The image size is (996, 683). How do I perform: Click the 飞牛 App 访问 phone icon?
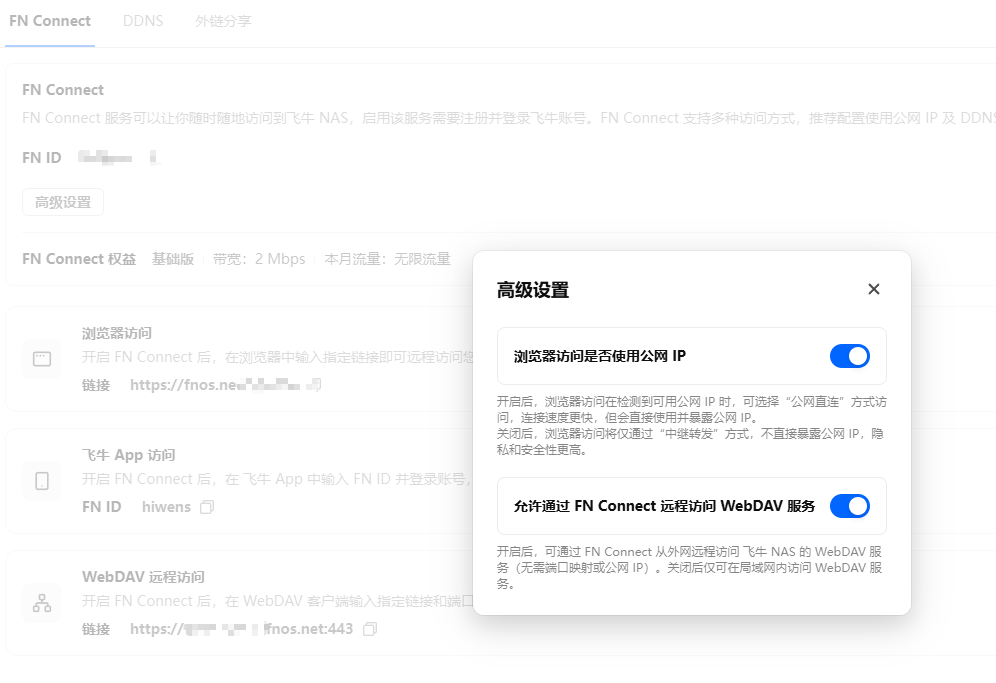point(42,481)
